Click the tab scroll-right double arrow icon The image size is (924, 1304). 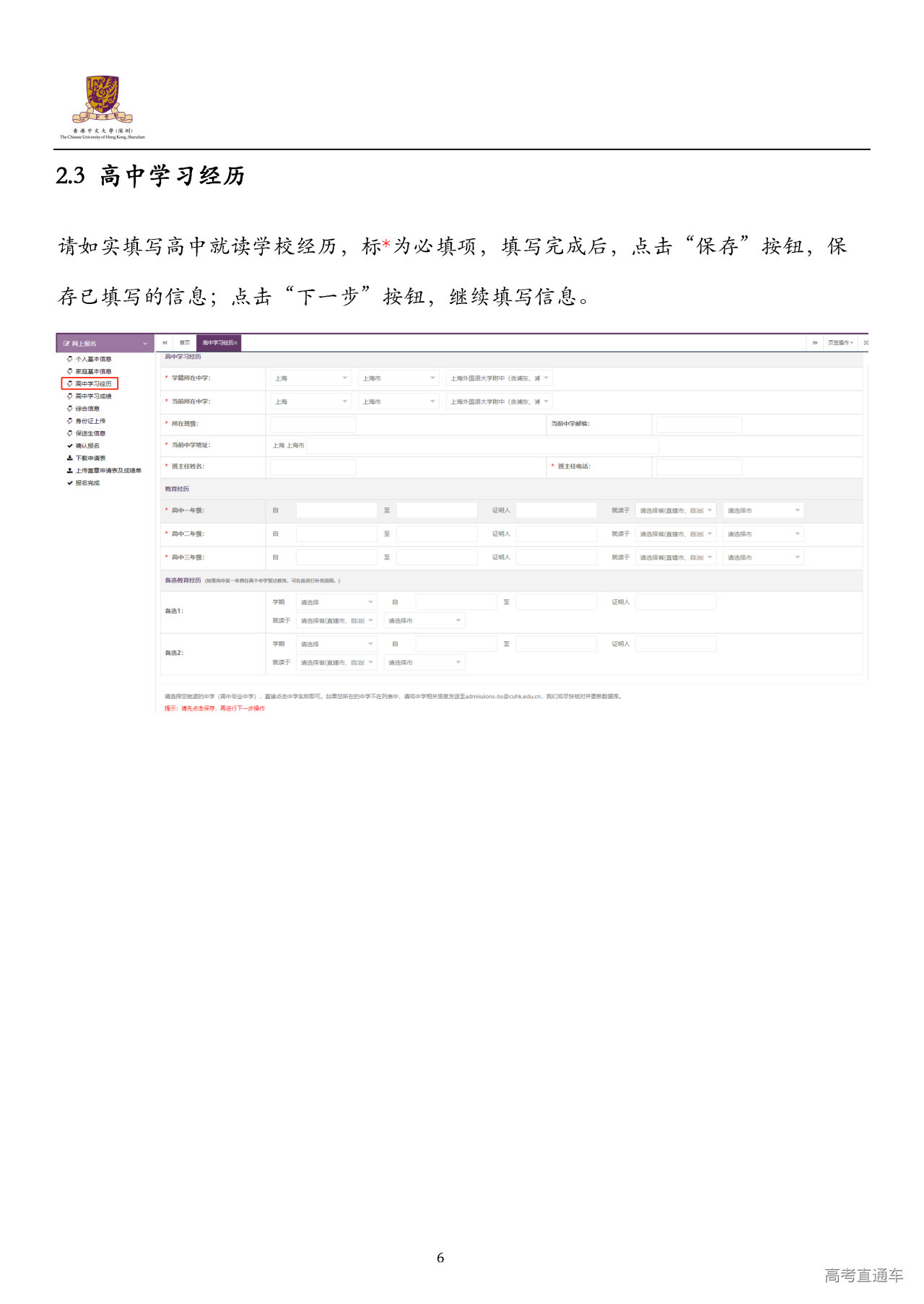[x=815, y=343]
